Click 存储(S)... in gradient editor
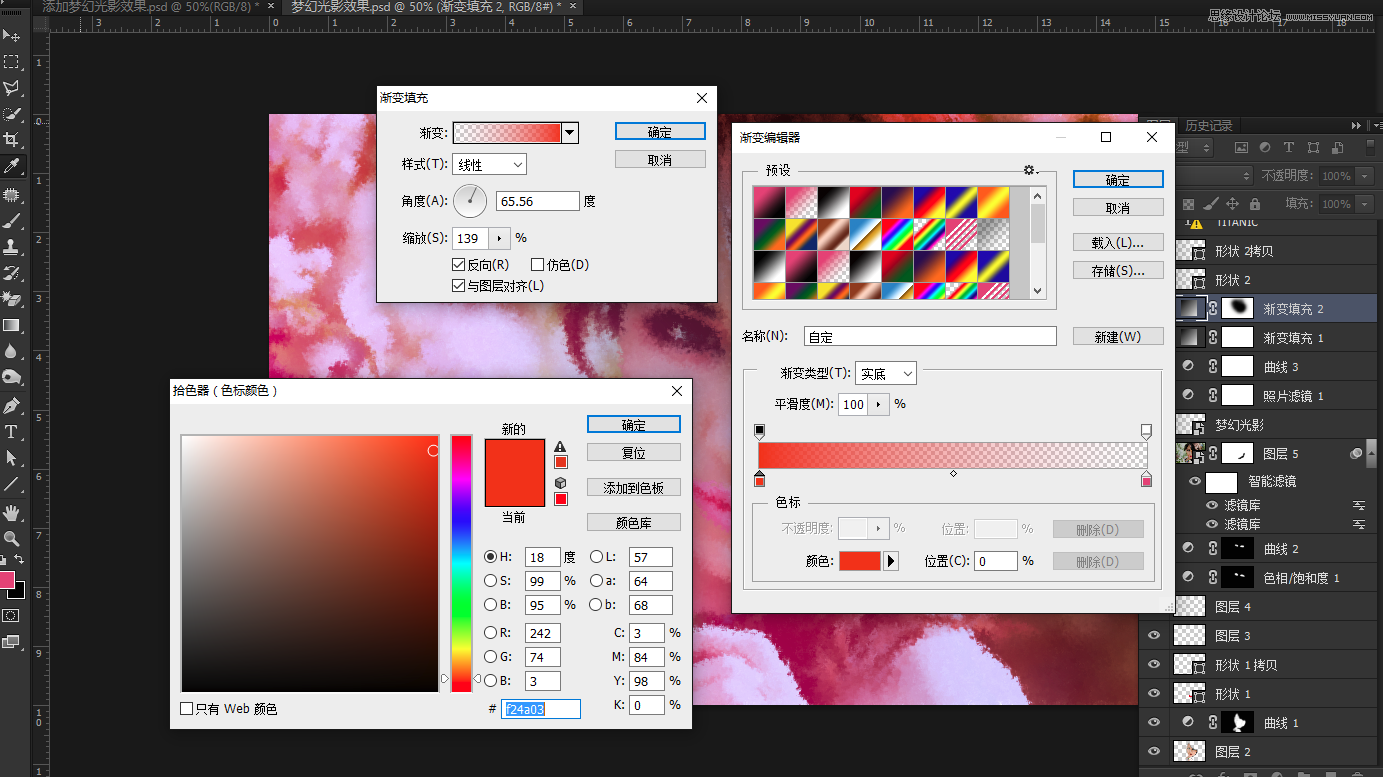1383x777 pixels. (x=1118, y=271)
